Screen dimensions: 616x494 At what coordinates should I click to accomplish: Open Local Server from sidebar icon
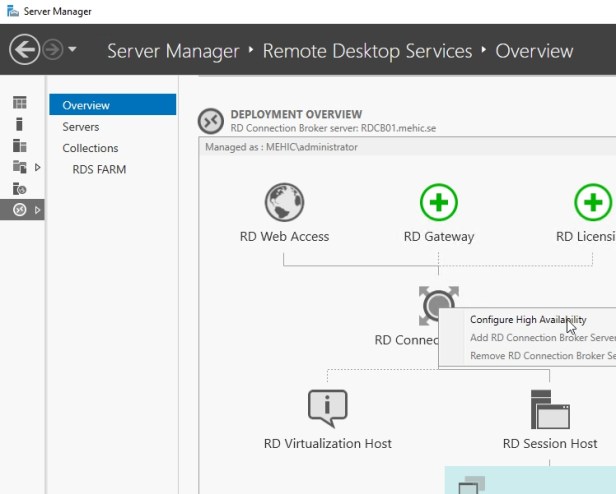pyautogui.click(x=19, y=124)
